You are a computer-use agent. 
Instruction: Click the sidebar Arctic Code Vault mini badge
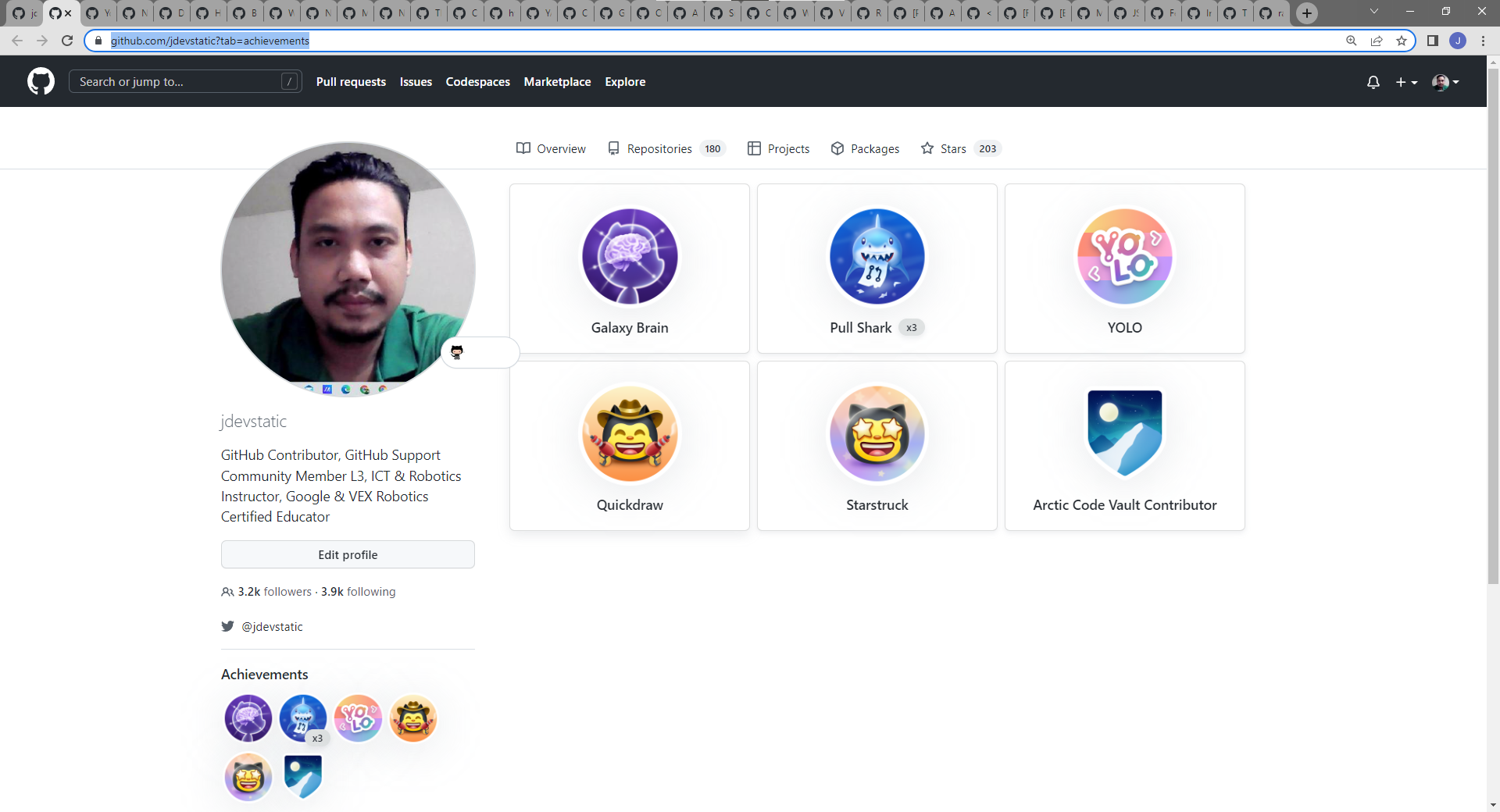303,777
